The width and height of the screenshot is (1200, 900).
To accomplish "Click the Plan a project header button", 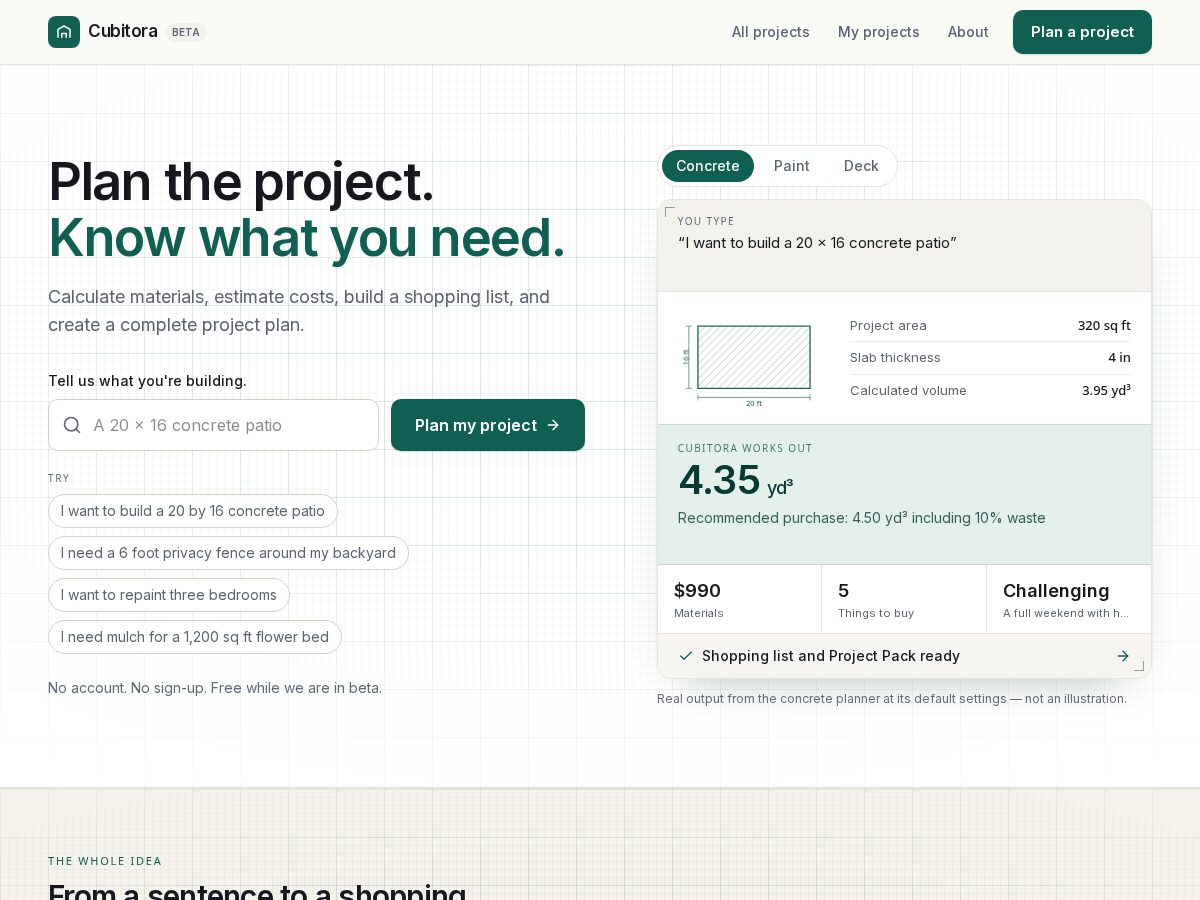I will [x=1082, y=32].
